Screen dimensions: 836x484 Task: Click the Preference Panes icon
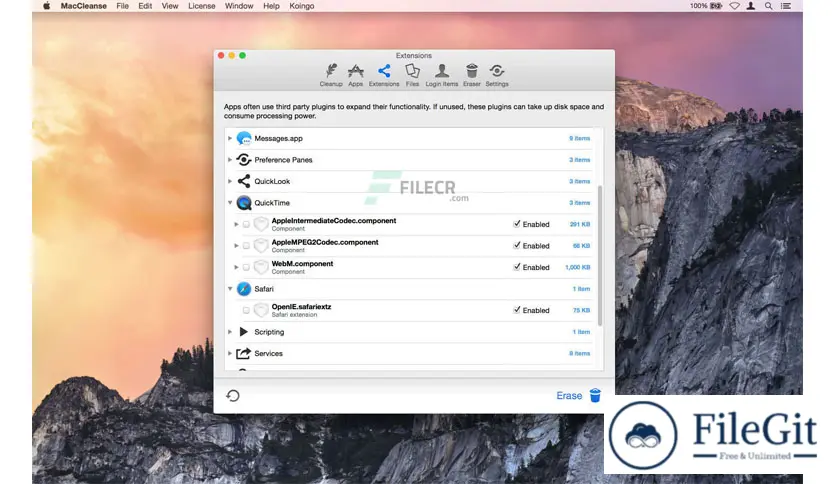[244, 159]
